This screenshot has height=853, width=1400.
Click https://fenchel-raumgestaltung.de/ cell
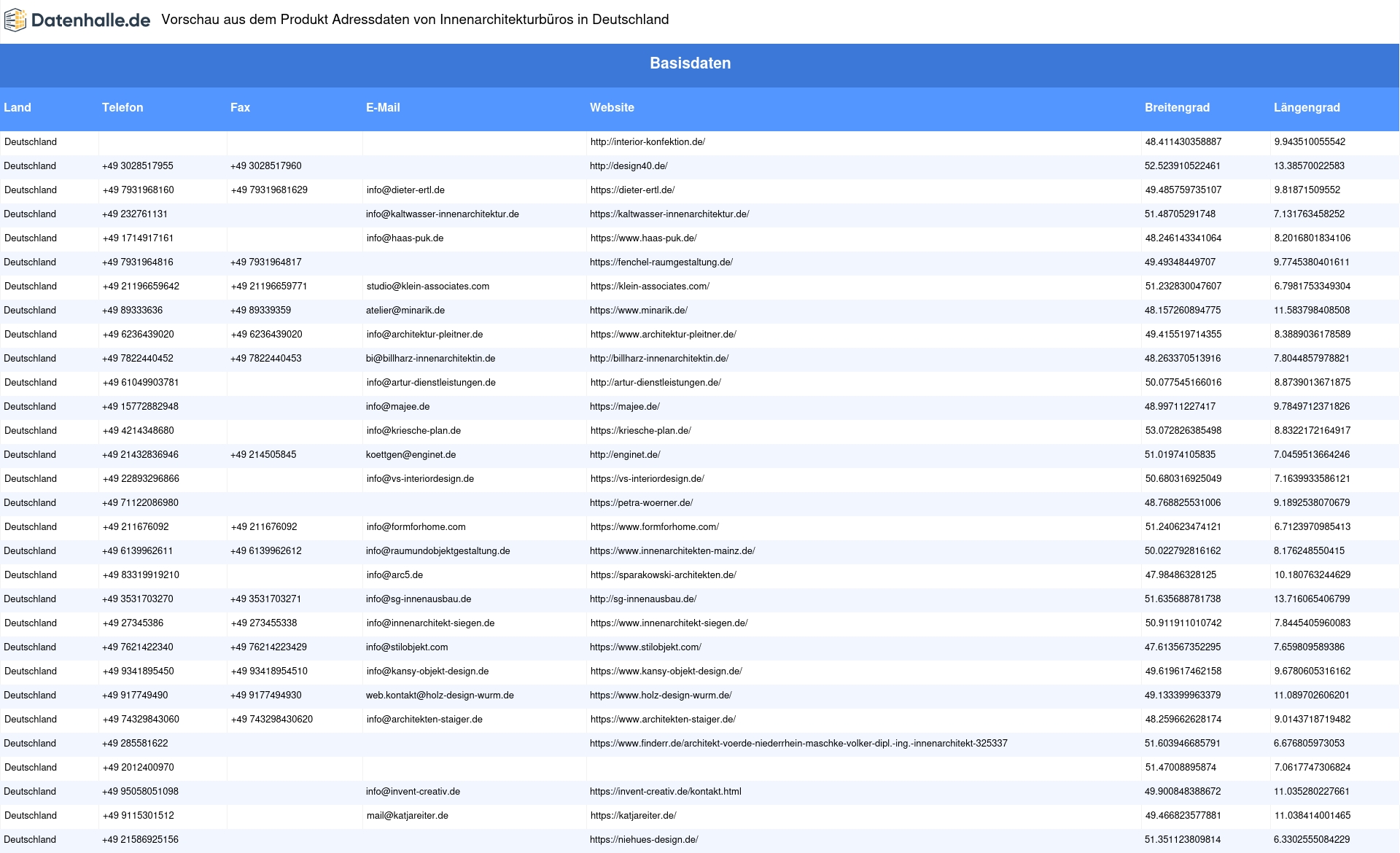(661, 262)
